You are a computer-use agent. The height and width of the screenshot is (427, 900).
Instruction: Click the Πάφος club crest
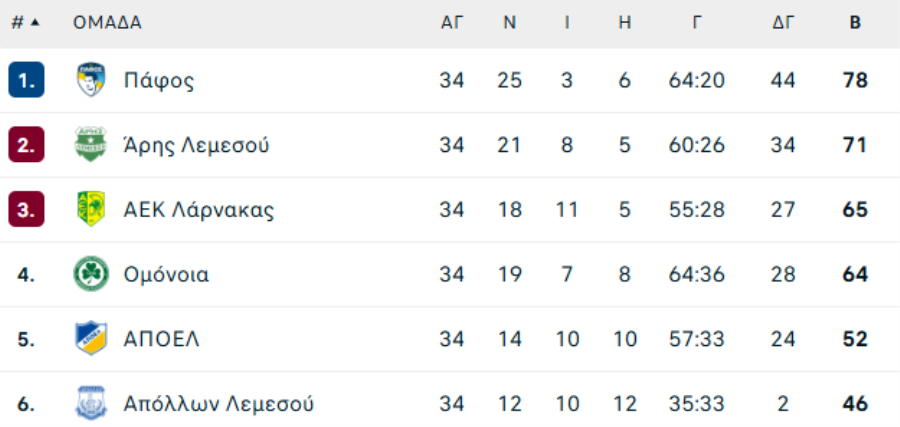click(91, 80)
